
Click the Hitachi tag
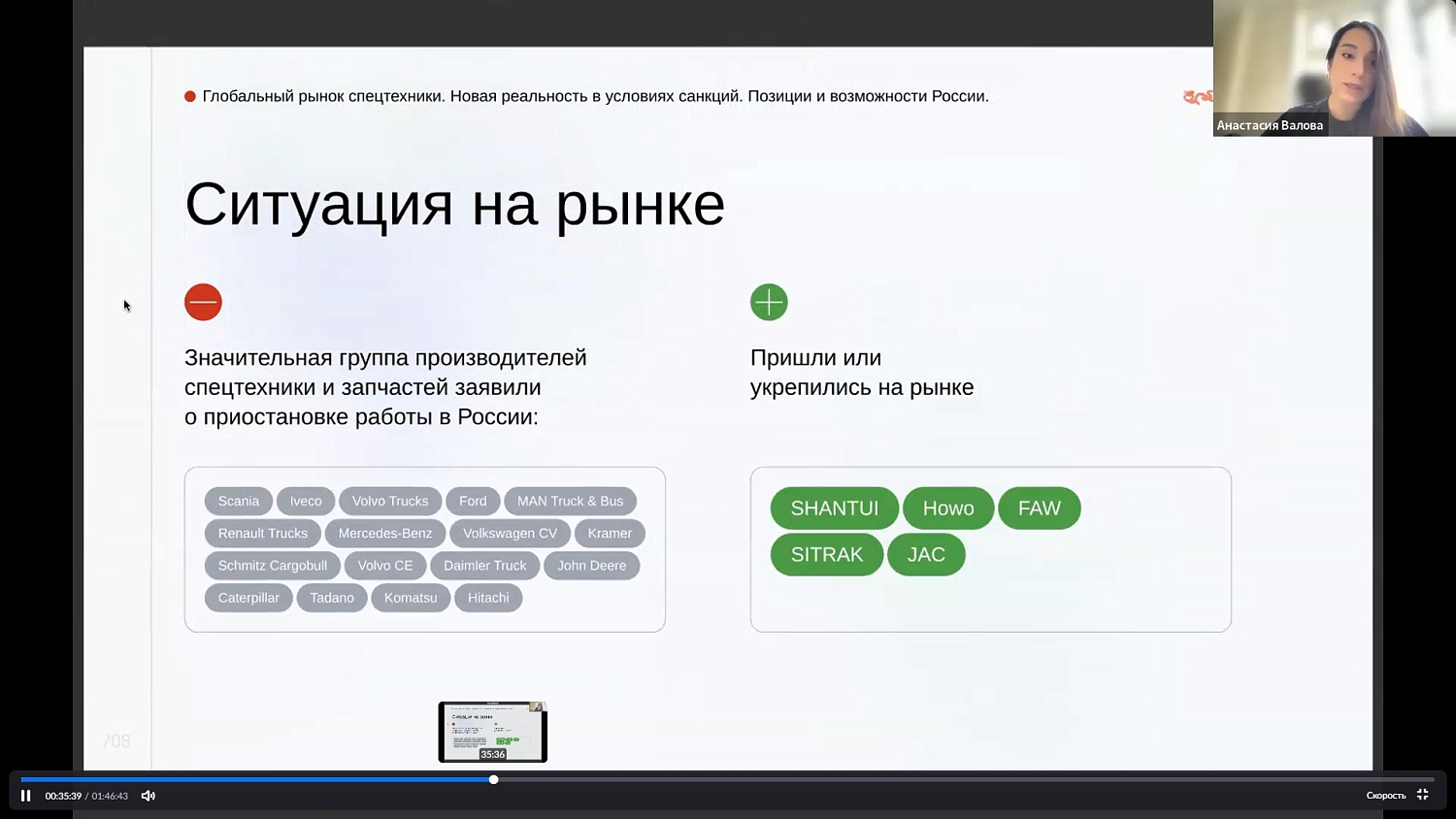488,598
